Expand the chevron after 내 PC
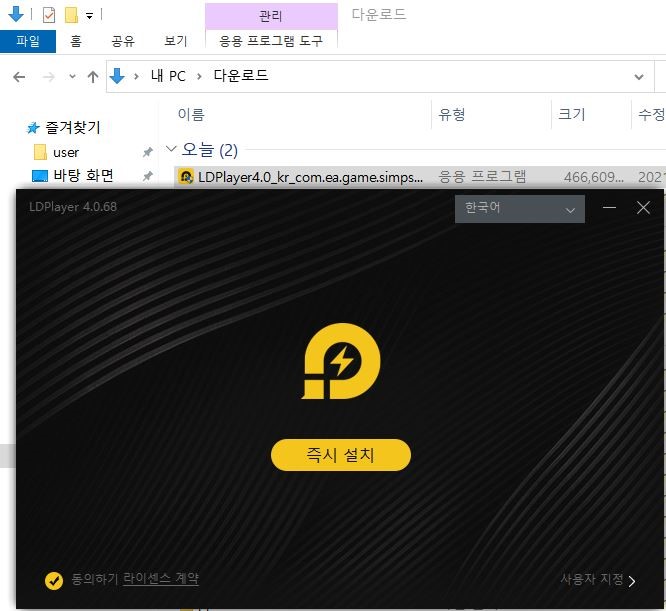 click(x=199, y=77)
